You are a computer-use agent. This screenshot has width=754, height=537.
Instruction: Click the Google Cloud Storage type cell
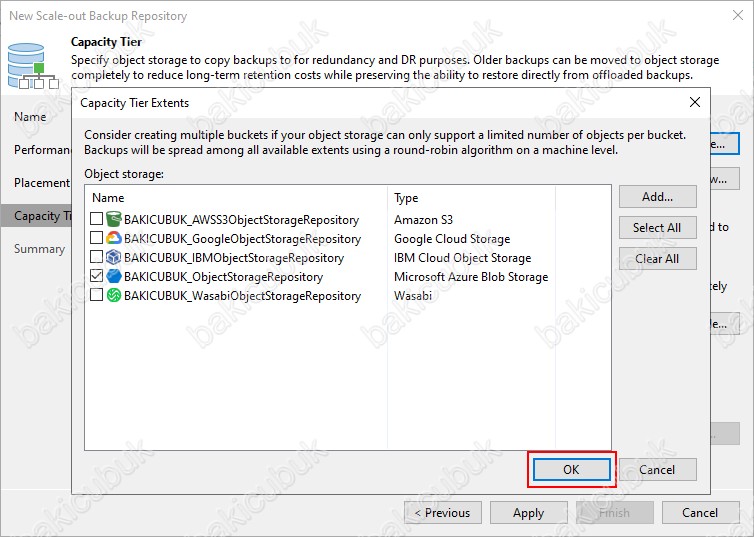[x=452, y=239]
